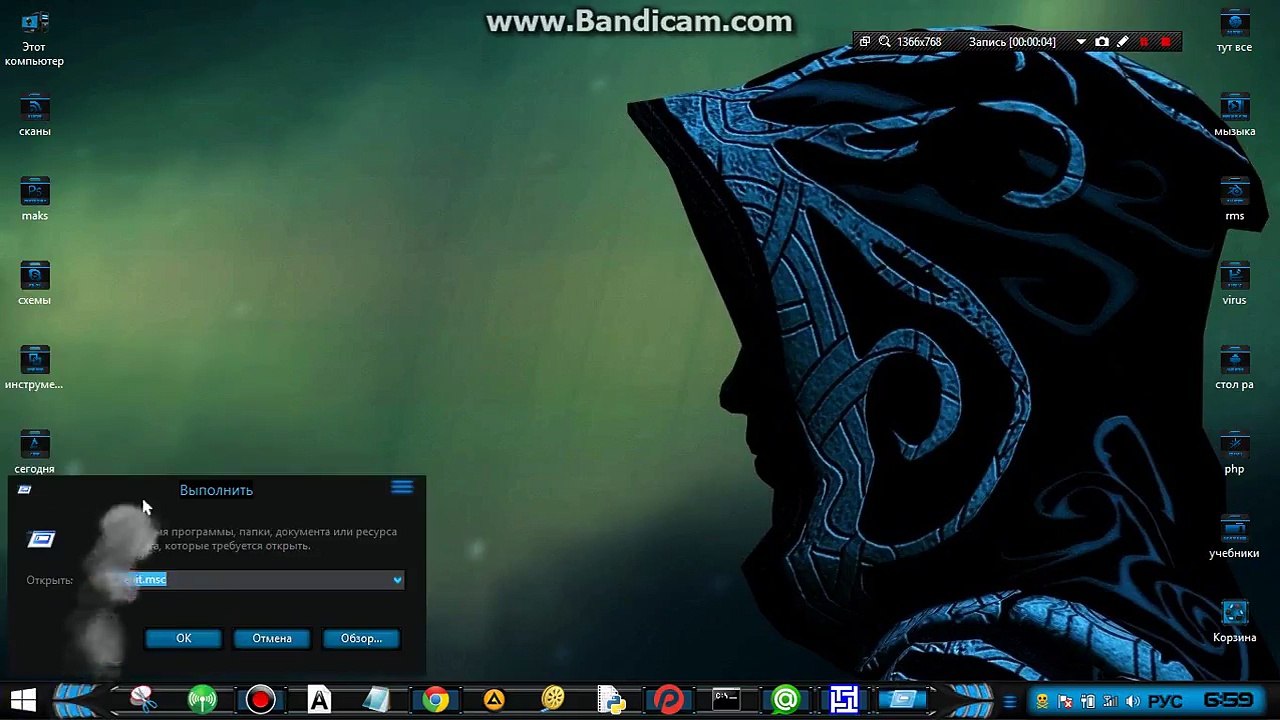The height and width of the screenshot is (720, 1280).
Task: Open the command prompt taskbar icon
Action: pyautogui.click(x=726, y=700)
